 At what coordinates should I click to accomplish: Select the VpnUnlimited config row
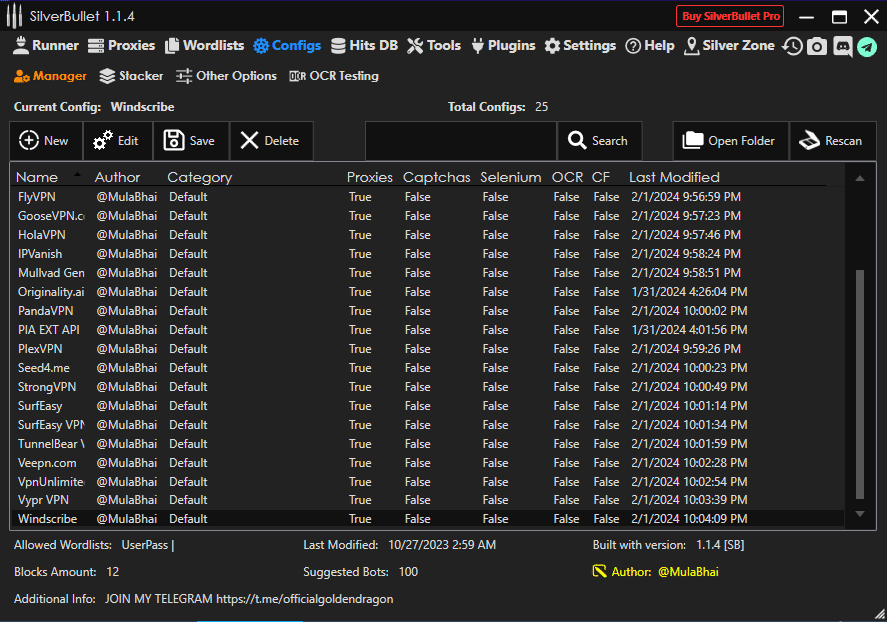pyautogui.click(x=428, y=482)
